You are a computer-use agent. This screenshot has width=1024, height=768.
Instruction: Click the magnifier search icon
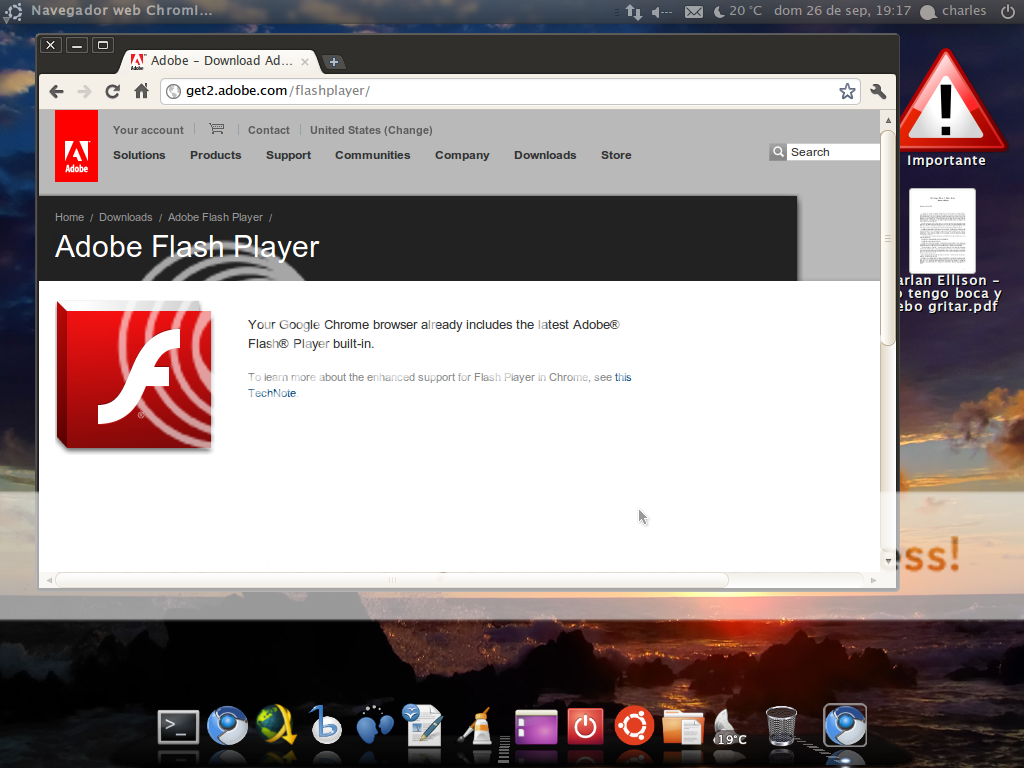pyautogui.click(x=778, y=152)
